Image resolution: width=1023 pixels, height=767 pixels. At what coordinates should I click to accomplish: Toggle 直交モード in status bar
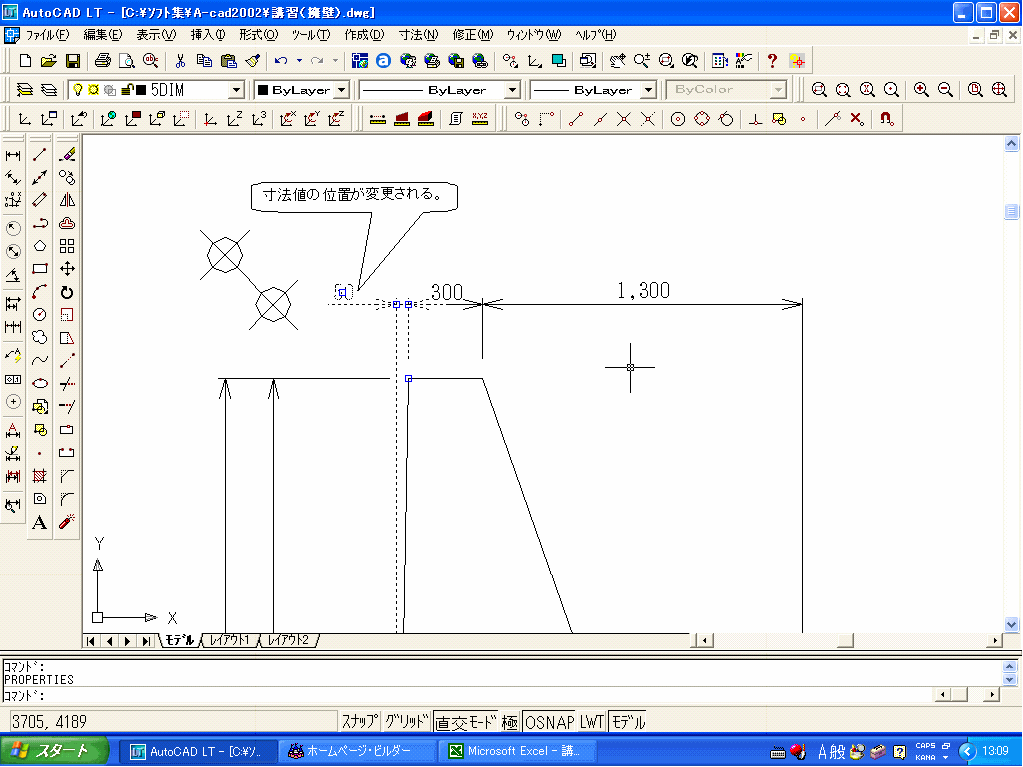pos(466,721)
